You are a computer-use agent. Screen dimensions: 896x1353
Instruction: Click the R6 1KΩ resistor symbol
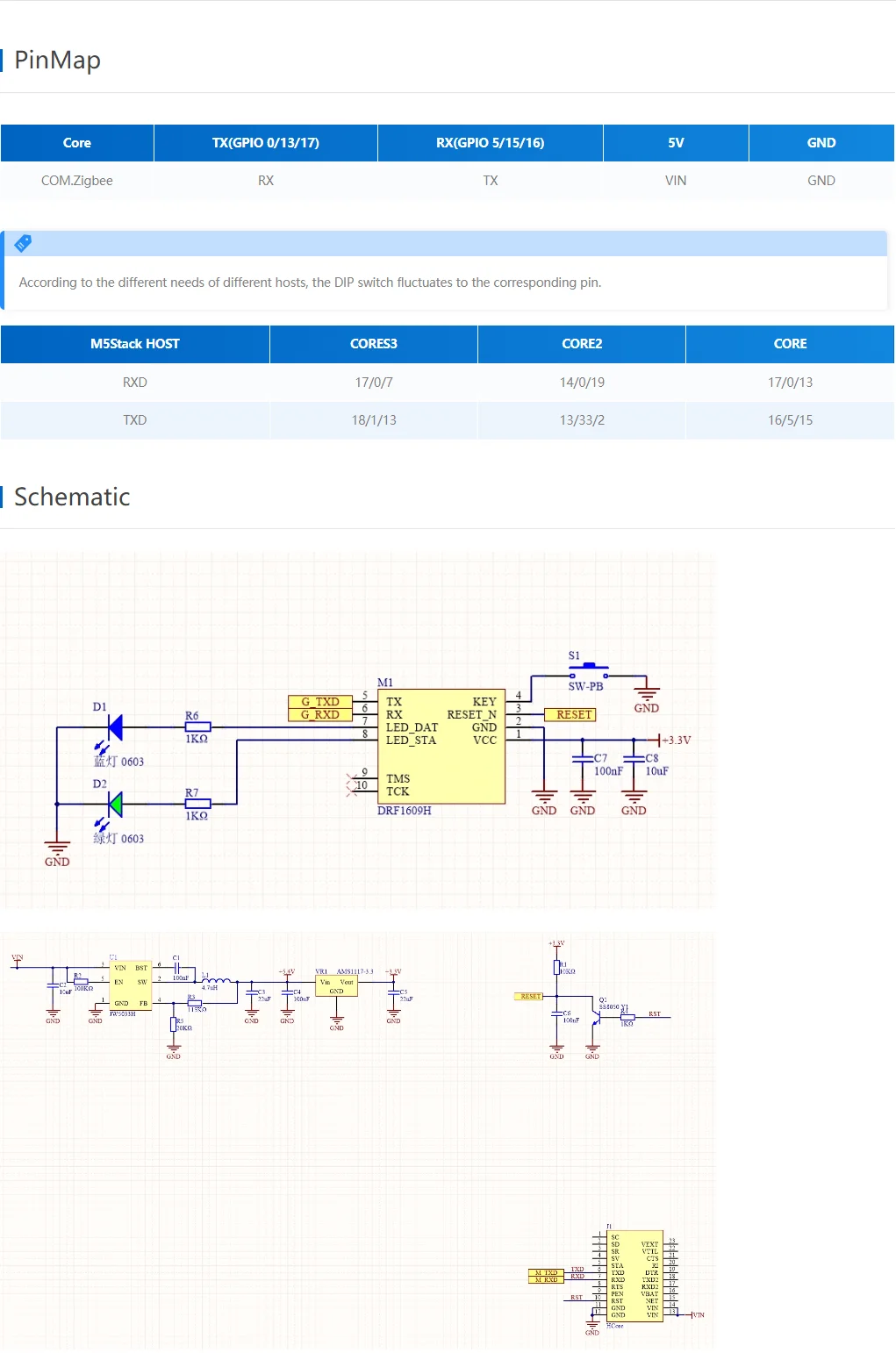197,727
